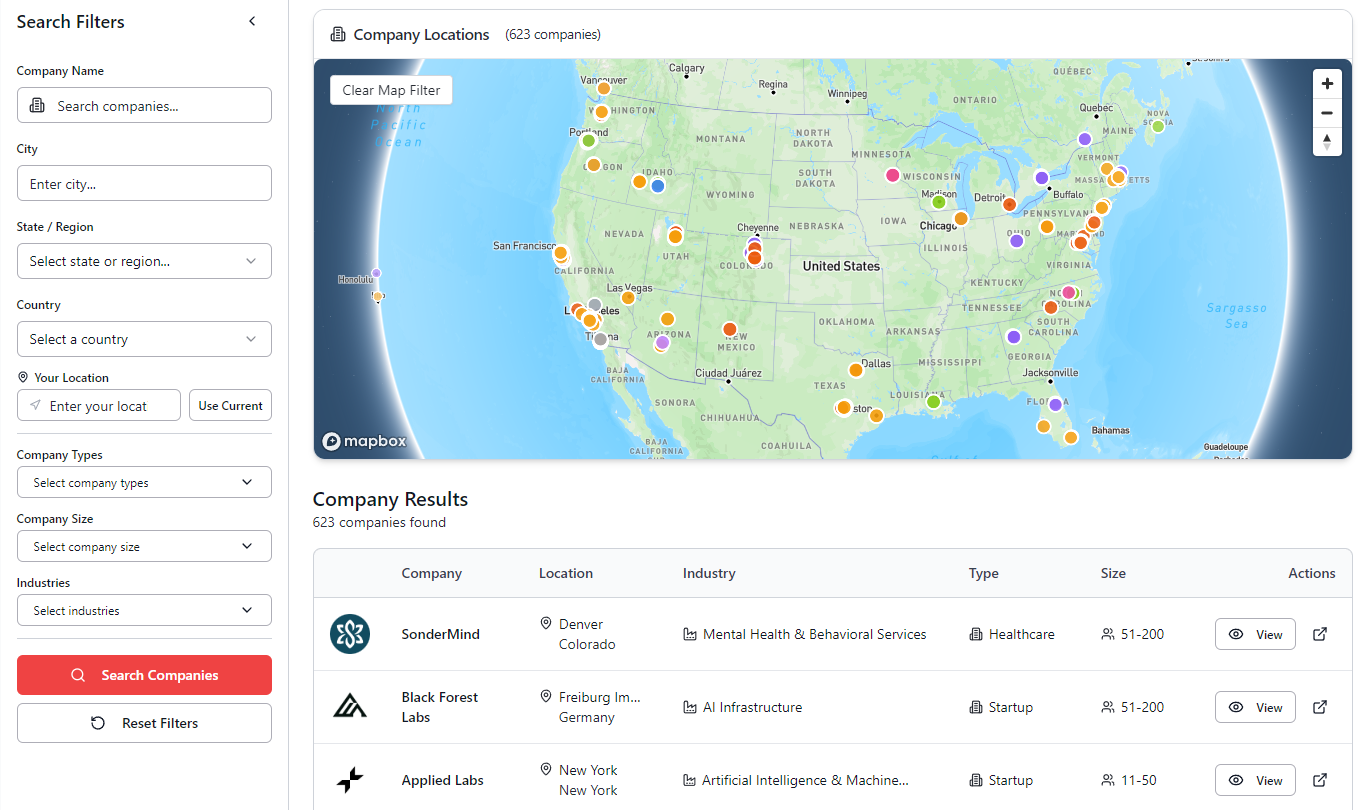Click the 'Denver Colorado' location cell
1368x810 pixels.
point(578,634)
